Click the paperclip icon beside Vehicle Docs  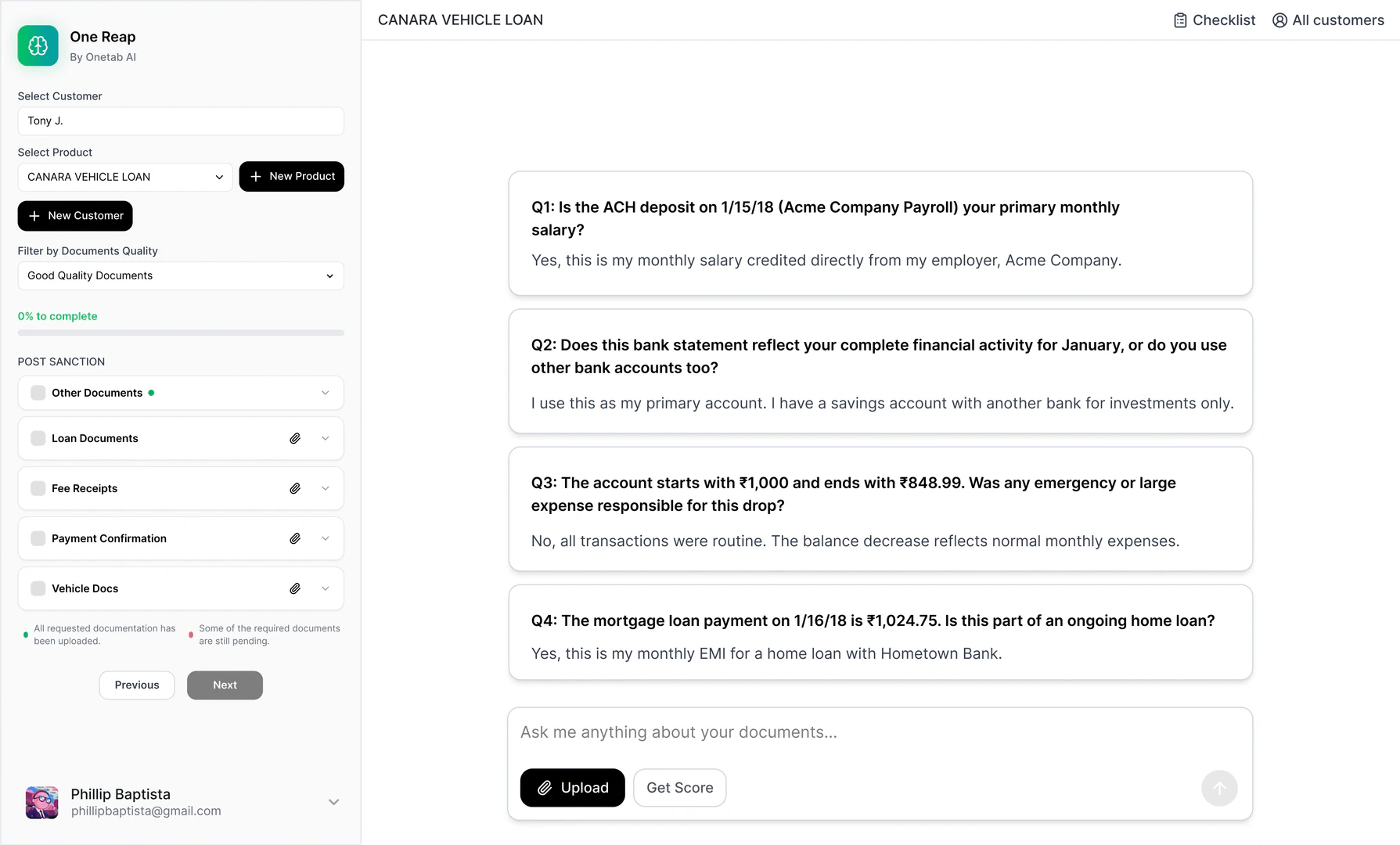(295, 588)
